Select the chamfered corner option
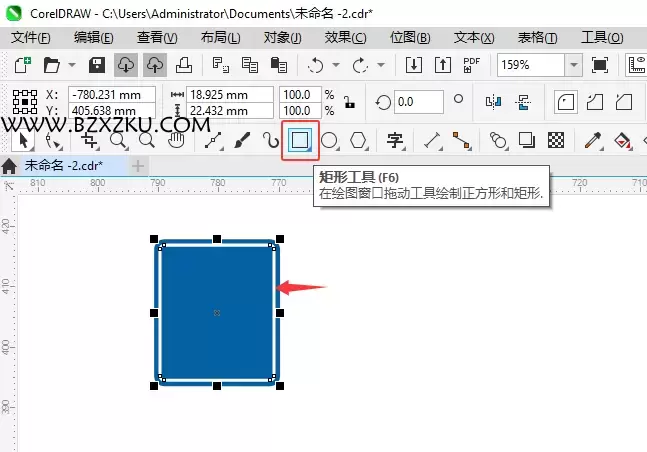Viewport: 647px width, 452px height. (624, 102)
